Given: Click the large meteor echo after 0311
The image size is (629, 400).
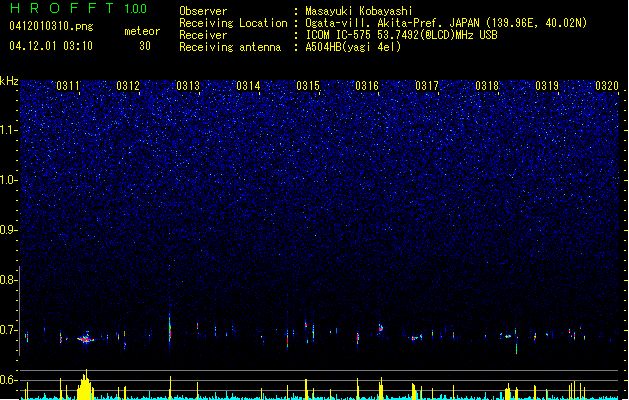Looking at the screenshot, I should (85, 339).
